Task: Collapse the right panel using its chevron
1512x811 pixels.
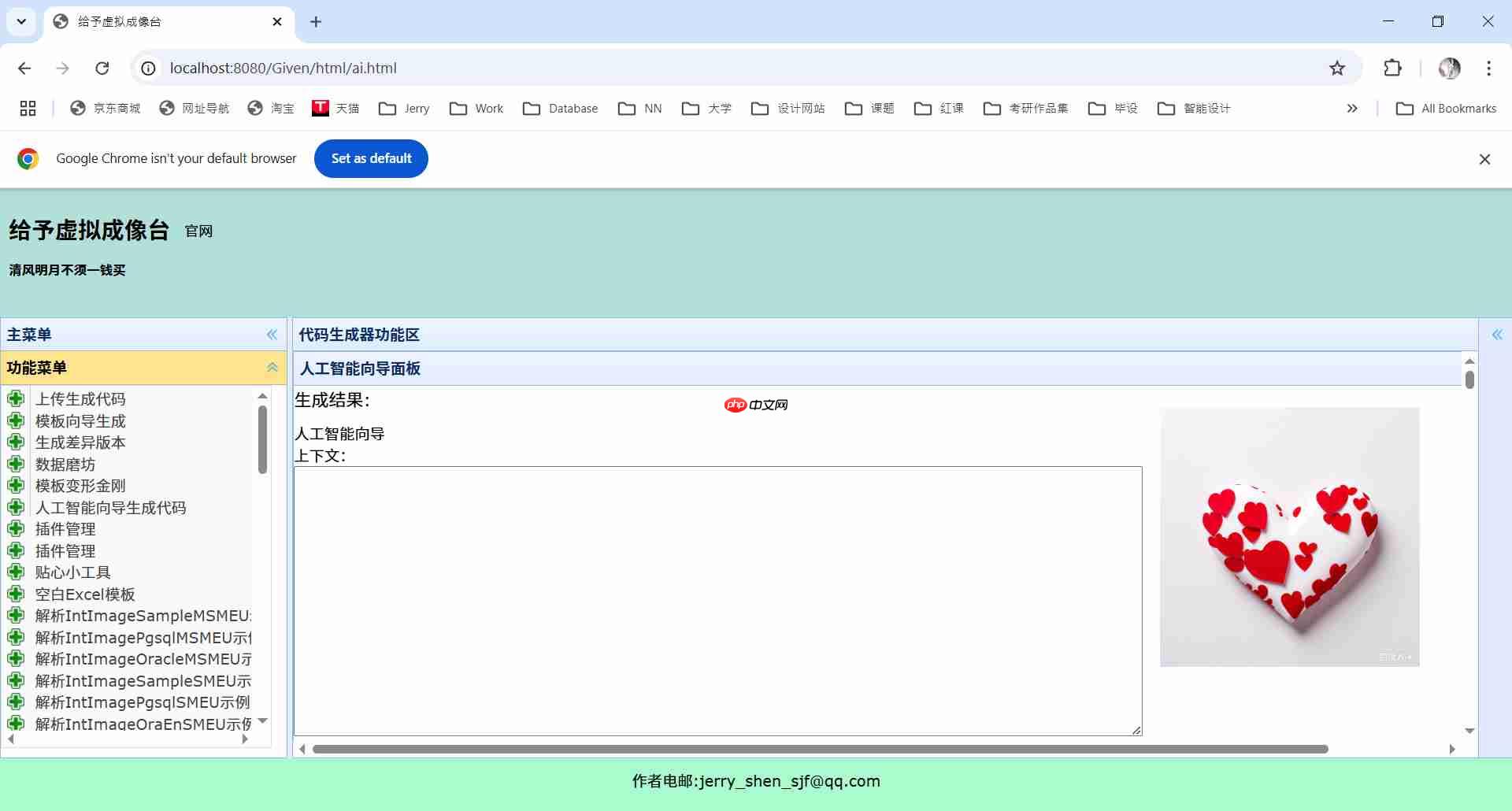Action: click(x=1497, y=335)
